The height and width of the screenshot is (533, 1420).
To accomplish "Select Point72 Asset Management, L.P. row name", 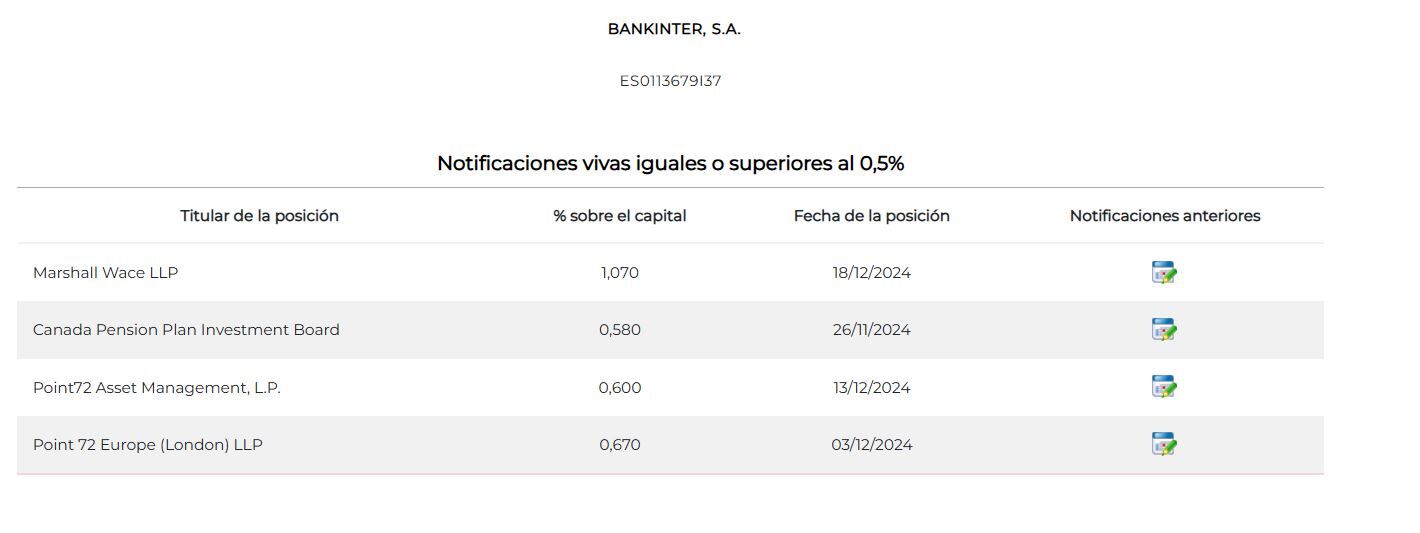I will pos(156,388).
